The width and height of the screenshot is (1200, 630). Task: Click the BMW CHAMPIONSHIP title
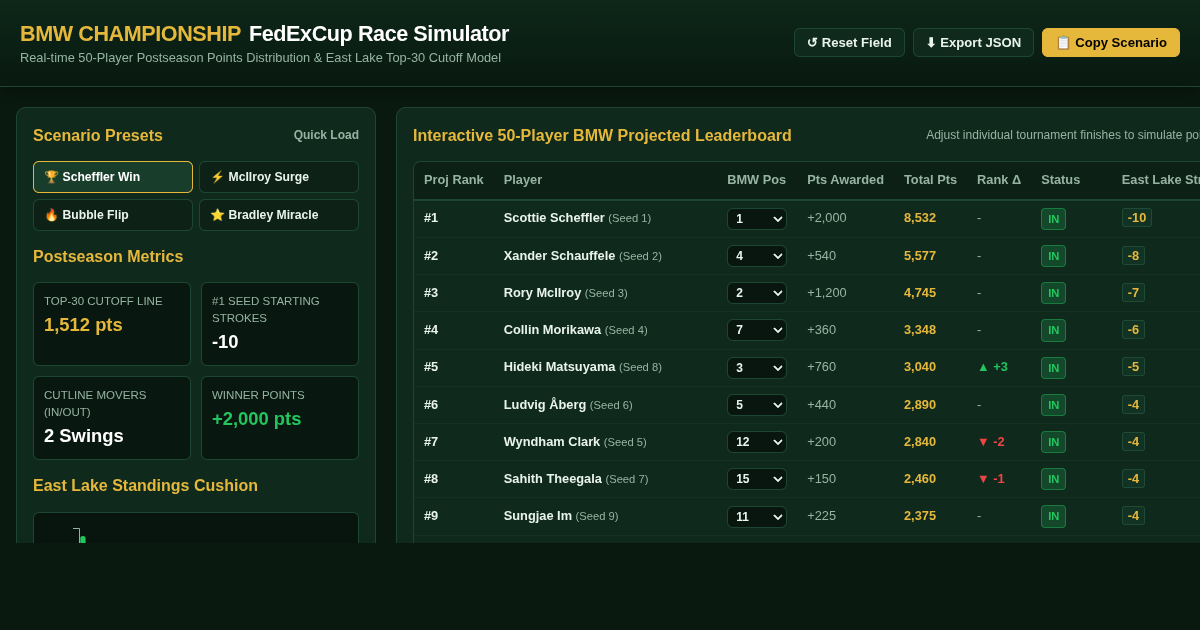click(130, 34)
